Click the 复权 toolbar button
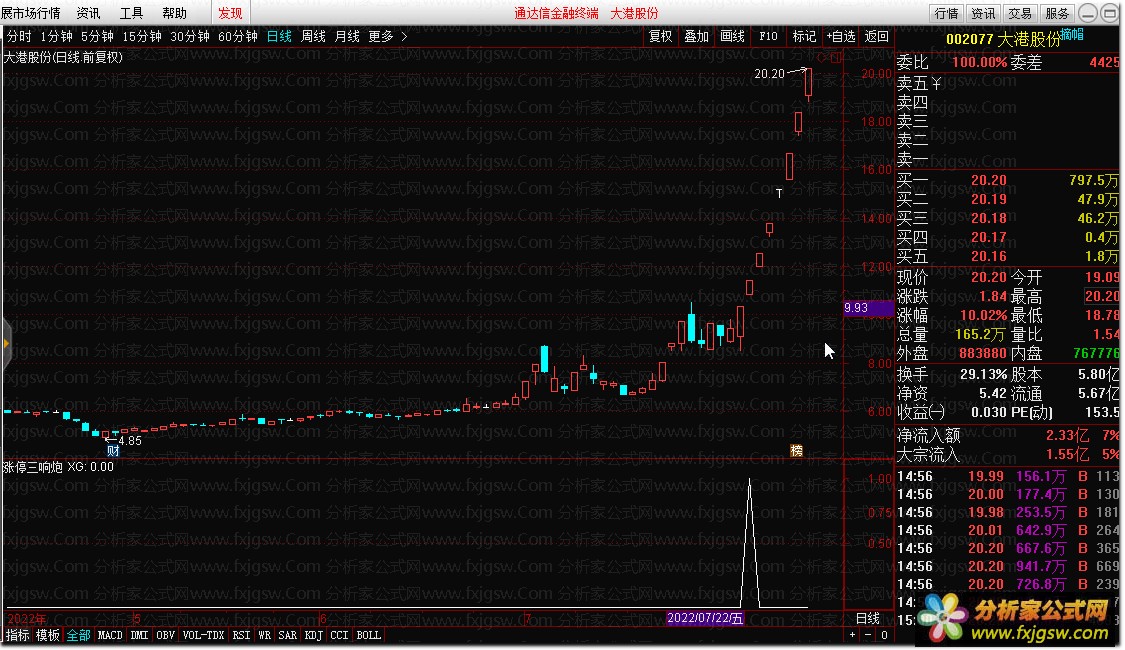 click(x=660, y=36)
